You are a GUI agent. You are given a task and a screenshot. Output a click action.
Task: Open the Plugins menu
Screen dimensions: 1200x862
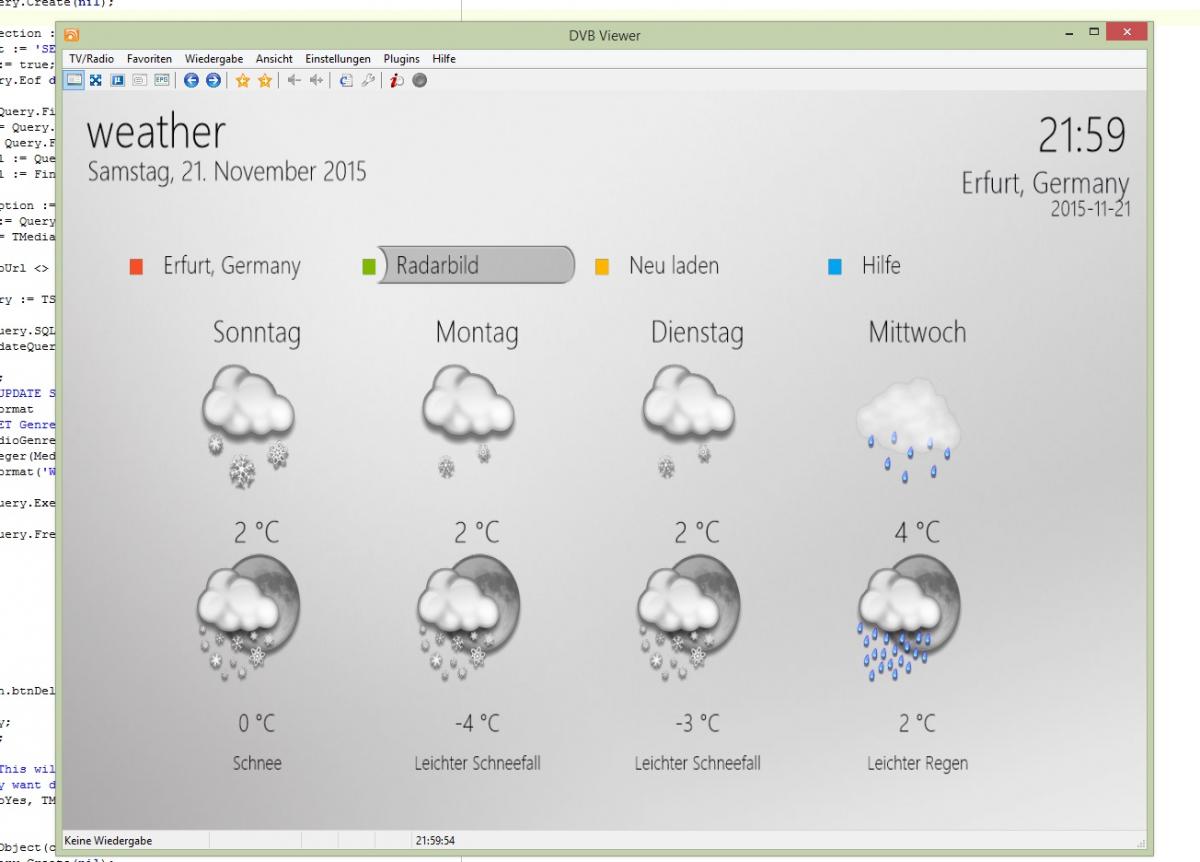tap(402, 59)
